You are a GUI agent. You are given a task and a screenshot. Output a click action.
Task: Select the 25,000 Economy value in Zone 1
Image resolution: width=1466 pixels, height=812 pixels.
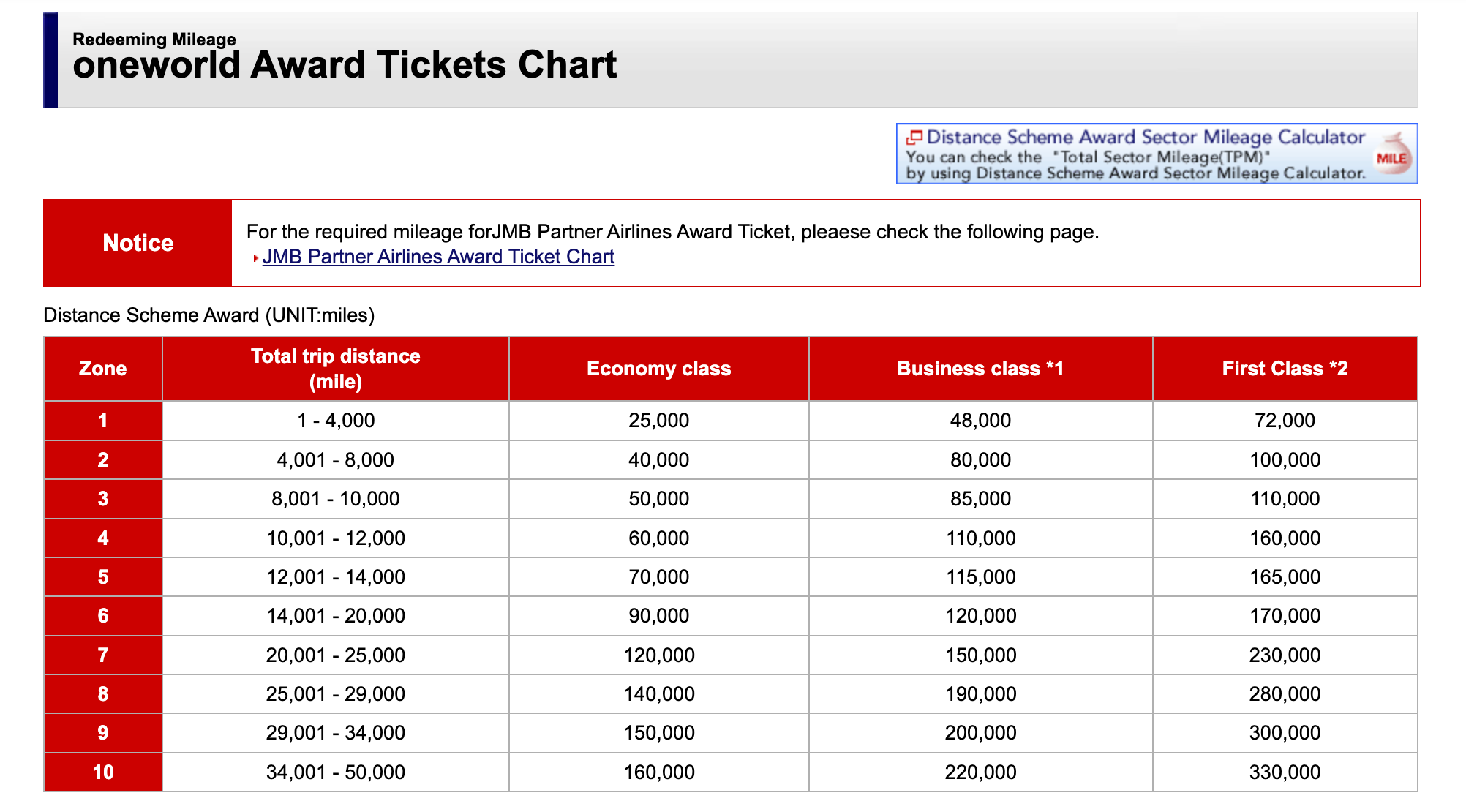(658, 420)
